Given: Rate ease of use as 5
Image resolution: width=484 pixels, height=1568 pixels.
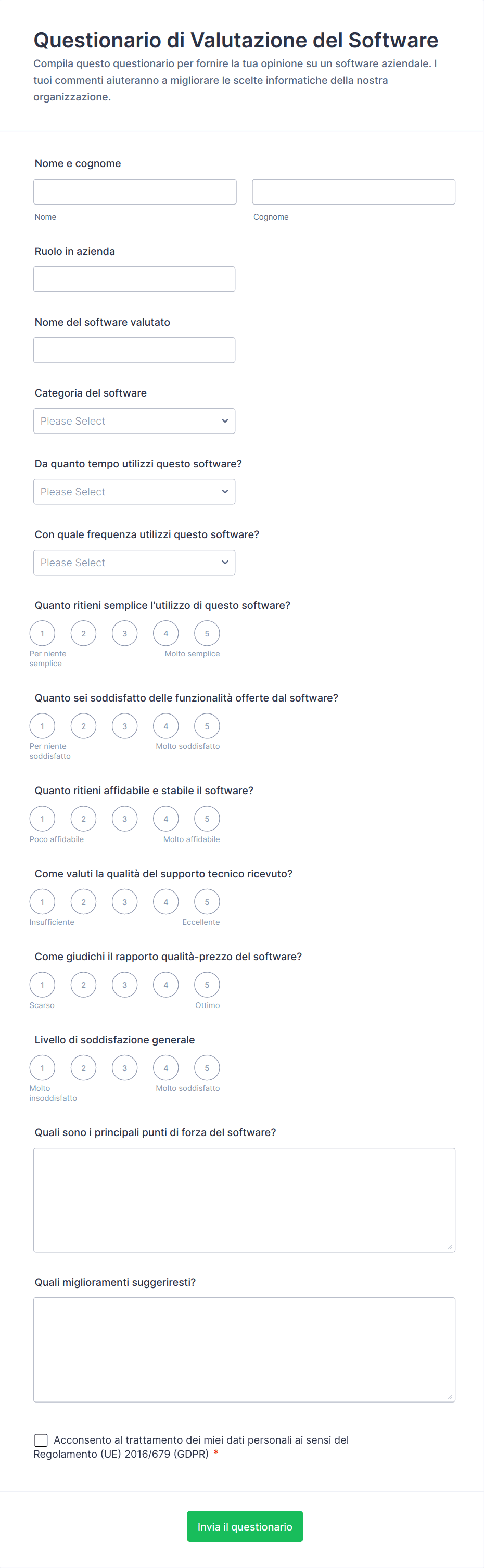Looking at the screenshot, I should pyautogui.click(x=207, y=634).
